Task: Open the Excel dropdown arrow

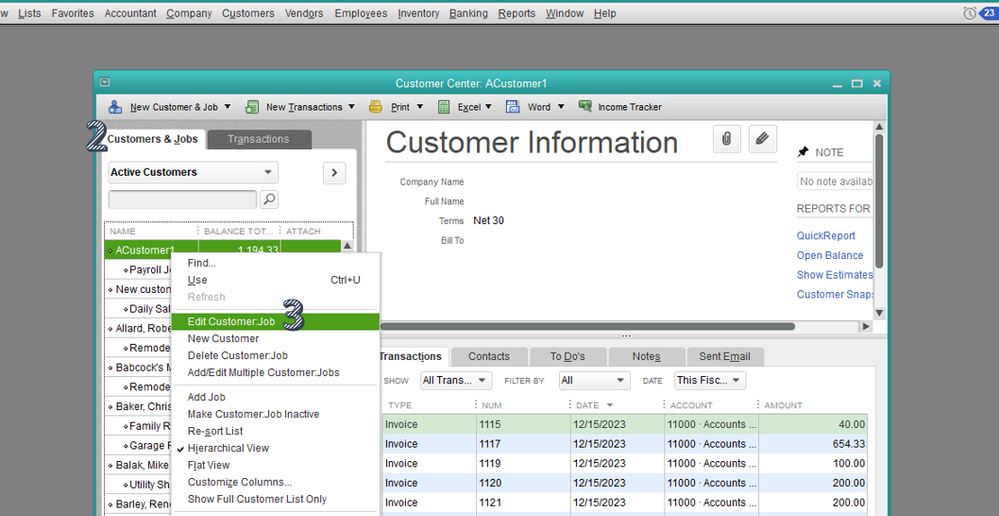Action: [489, 107]
